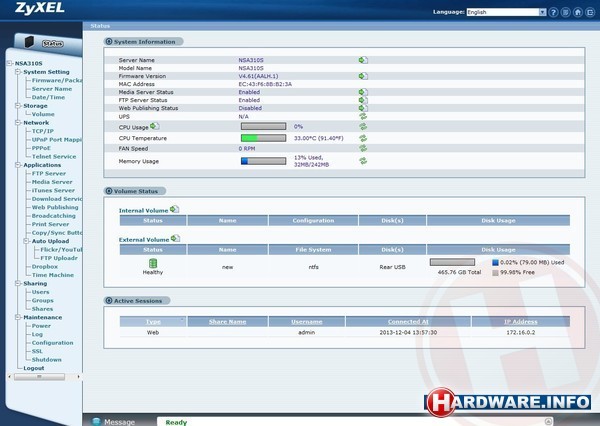Click the Logout icon in the top bar
600x426 pixels.
click(x=590, y=12)
